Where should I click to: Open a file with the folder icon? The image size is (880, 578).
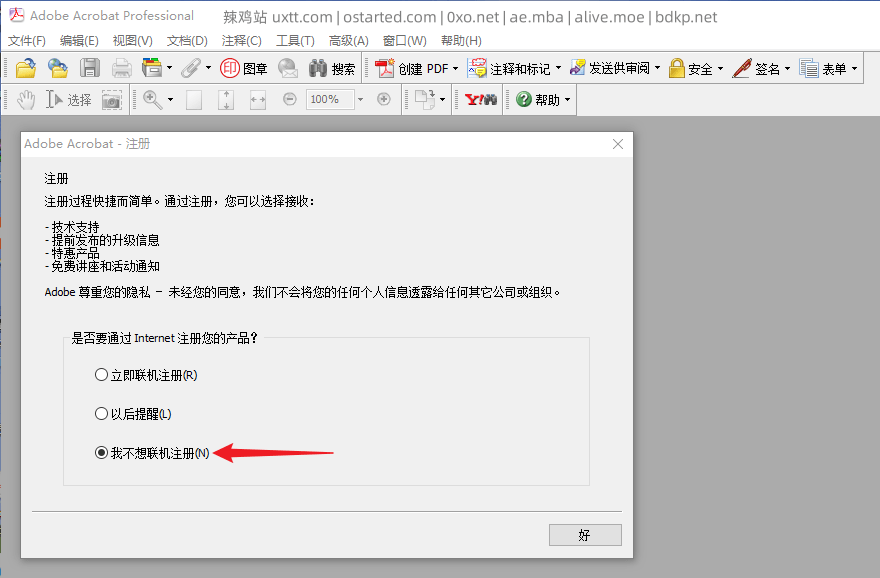(x=26, y=68)
